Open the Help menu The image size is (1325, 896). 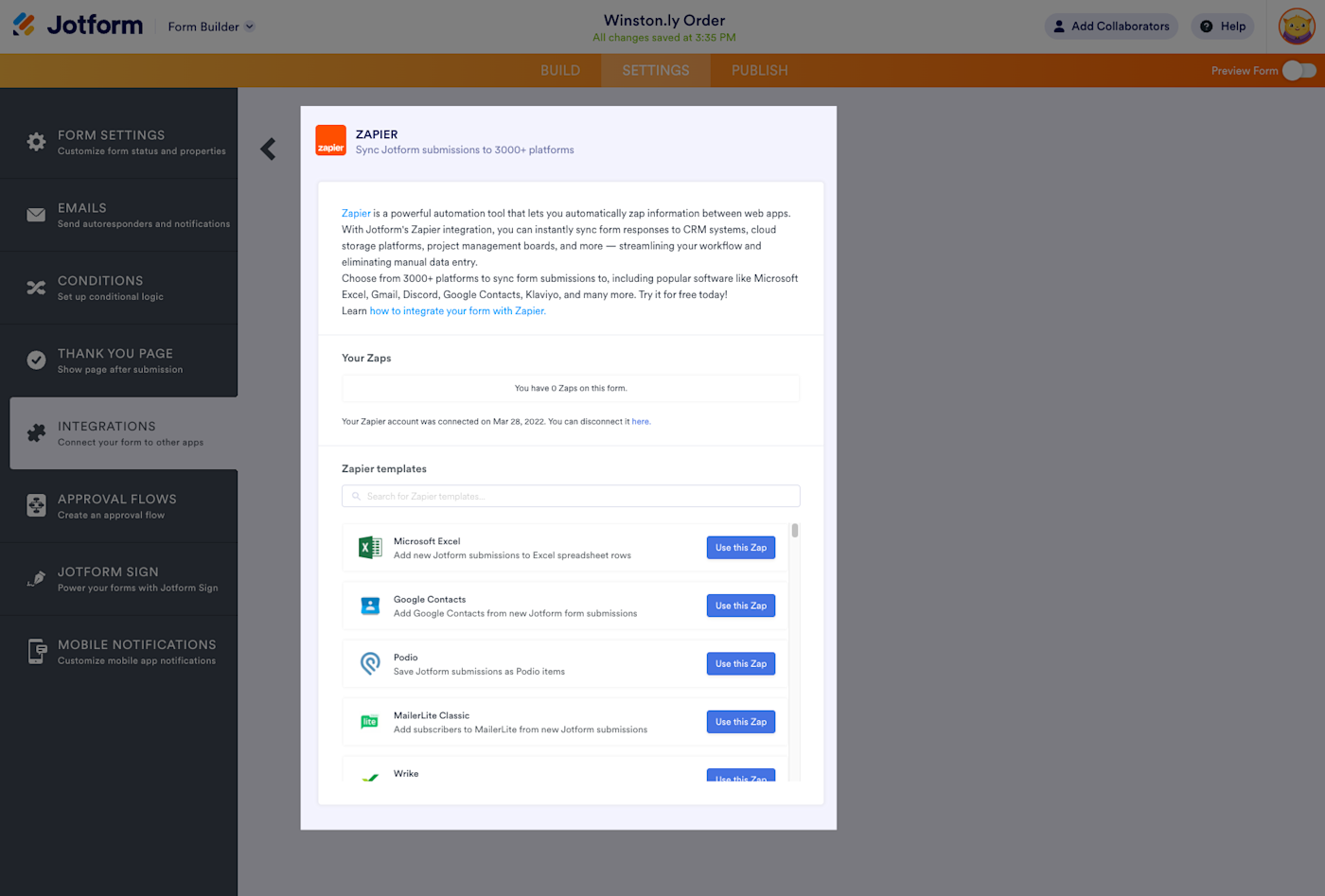pos(1223,26)
